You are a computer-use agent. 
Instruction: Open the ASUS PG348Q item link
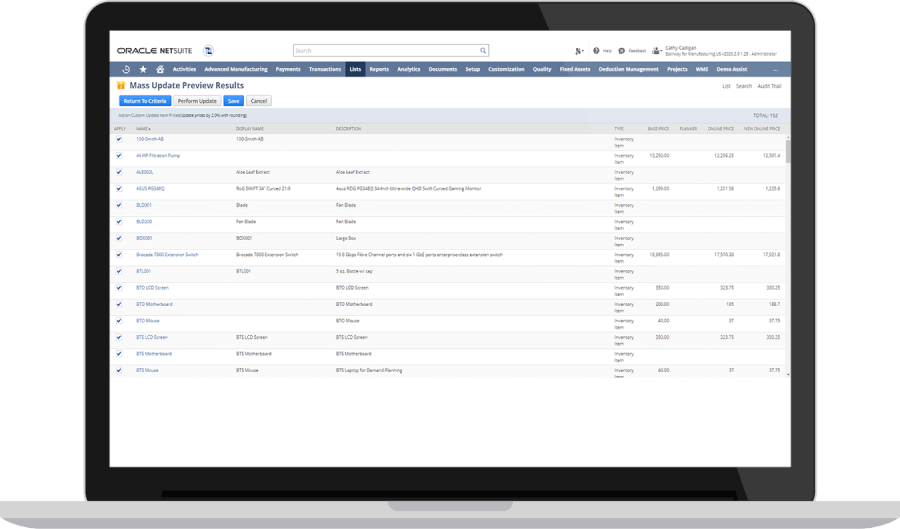click(x=150, y=189)
